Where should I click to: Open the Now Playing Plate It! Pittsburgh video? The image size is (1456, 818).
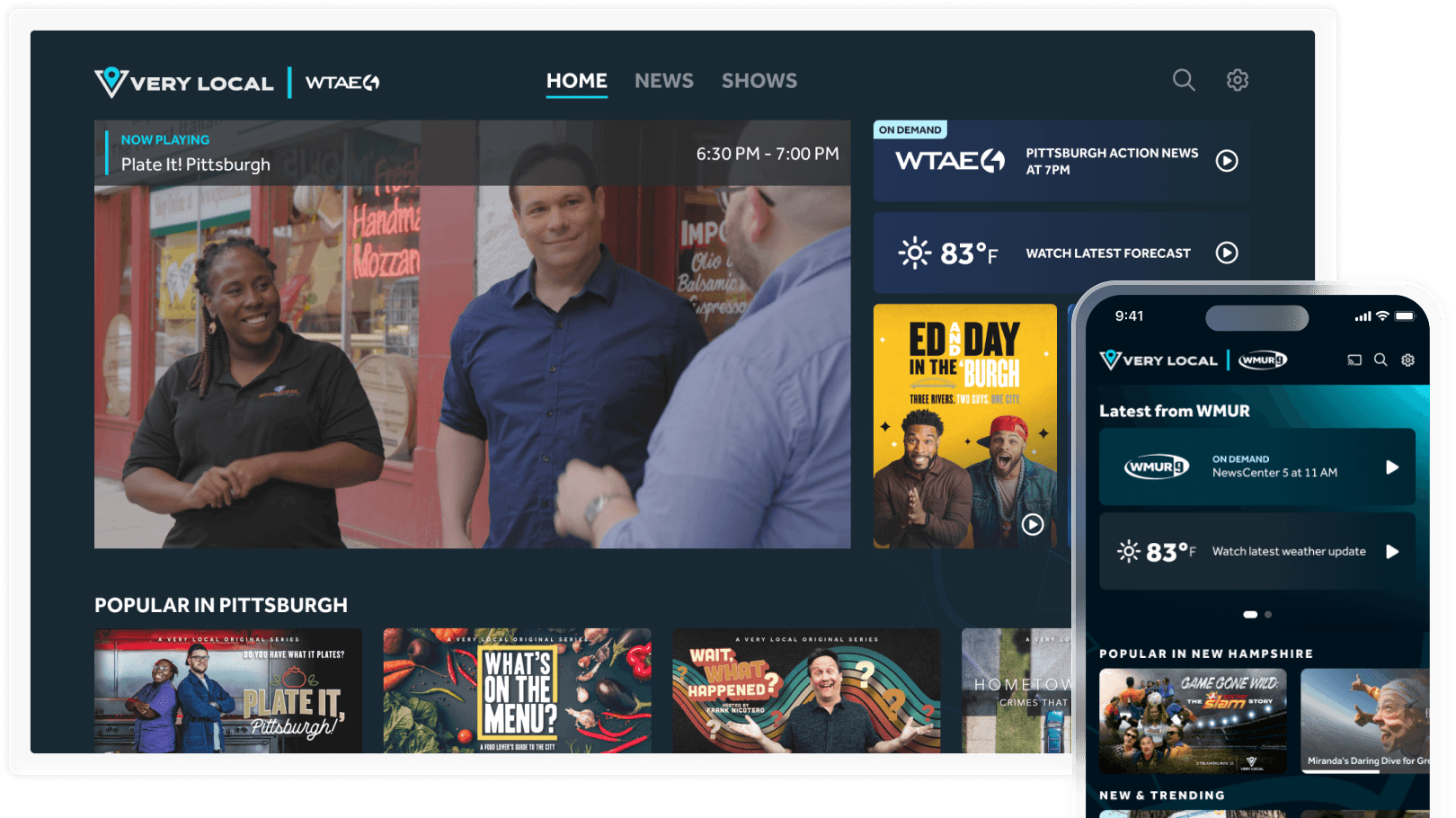point(473,334)
